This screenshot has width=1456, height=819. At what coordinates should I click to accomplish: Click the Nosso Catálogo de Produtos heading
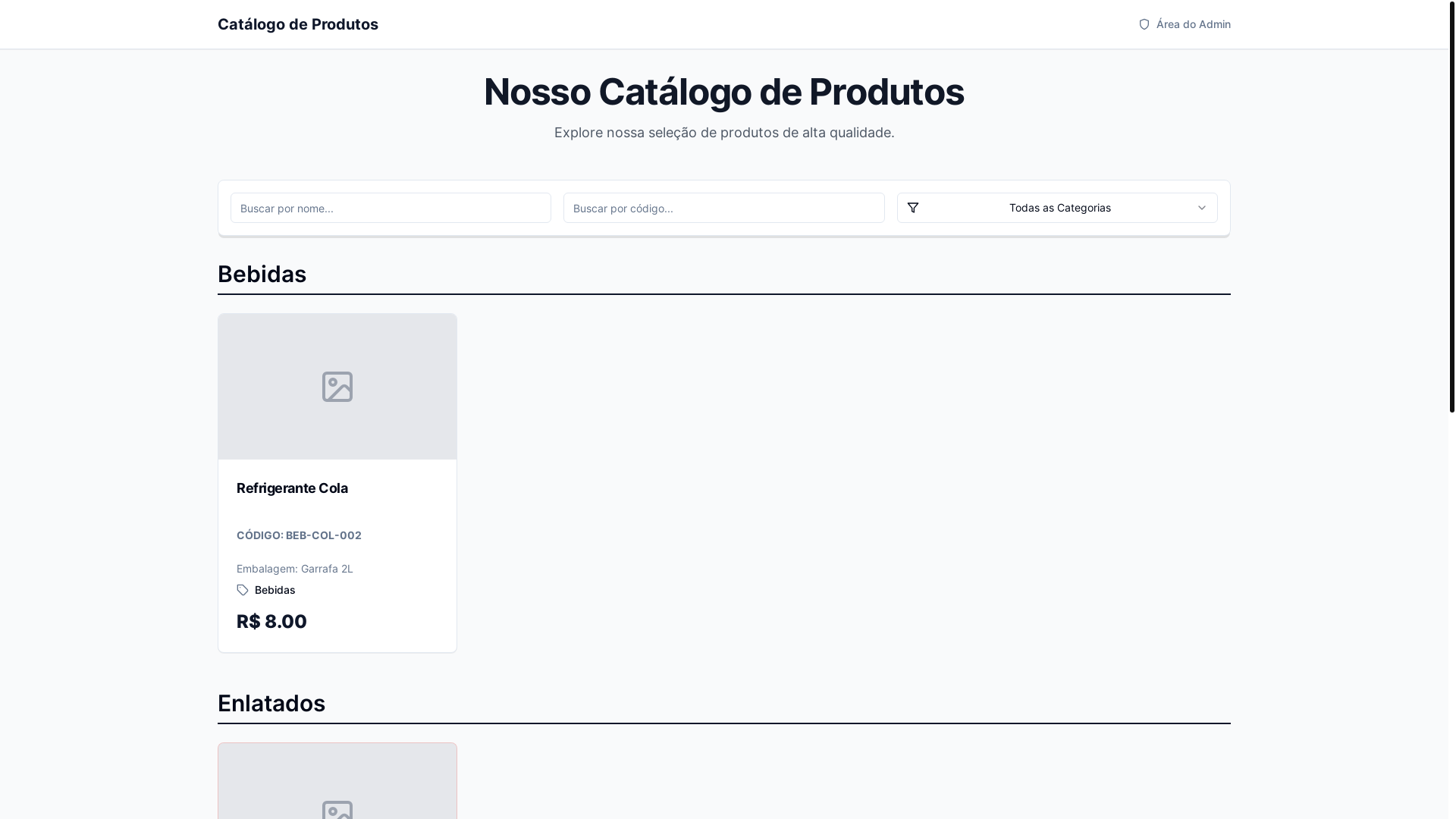point(724,92)
